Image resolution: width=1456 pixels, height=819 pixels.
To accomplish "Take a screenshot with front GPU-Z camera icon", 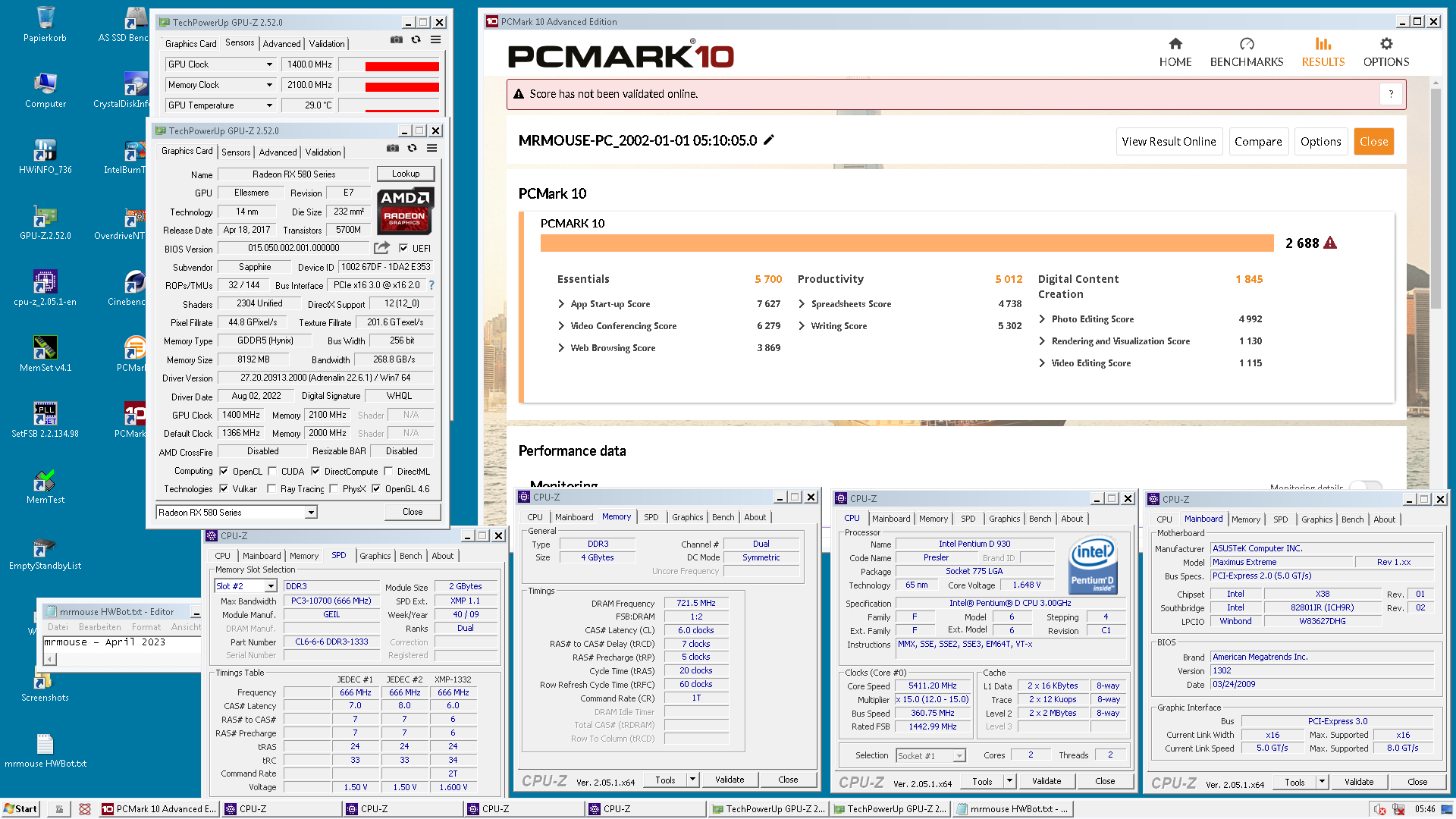I will coord(392,149).
